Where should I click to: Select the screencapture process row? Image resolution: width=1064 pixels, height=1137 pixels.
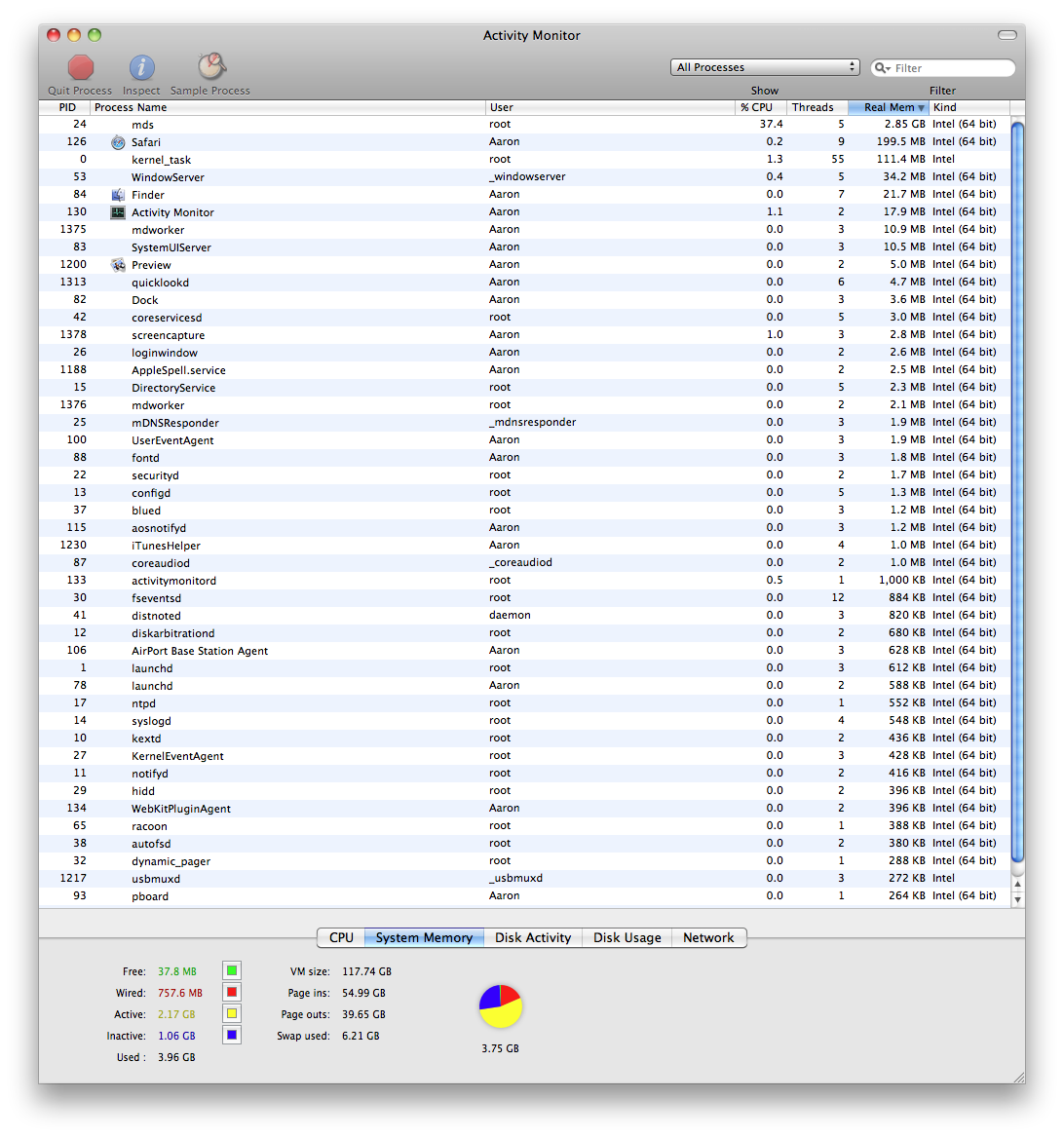[x=524, y=335]
